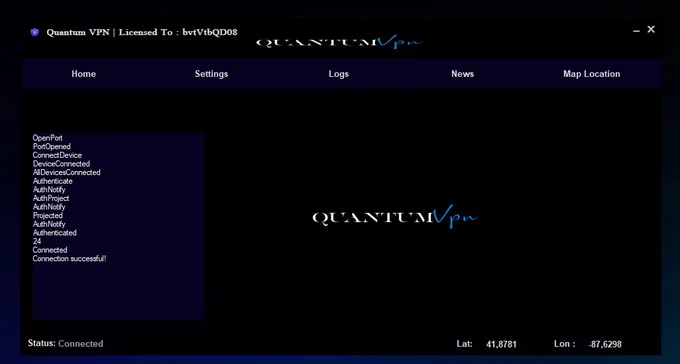Open the Map Location tab
The height and width of the screenshot is (364, 680).
pos(592,74)
